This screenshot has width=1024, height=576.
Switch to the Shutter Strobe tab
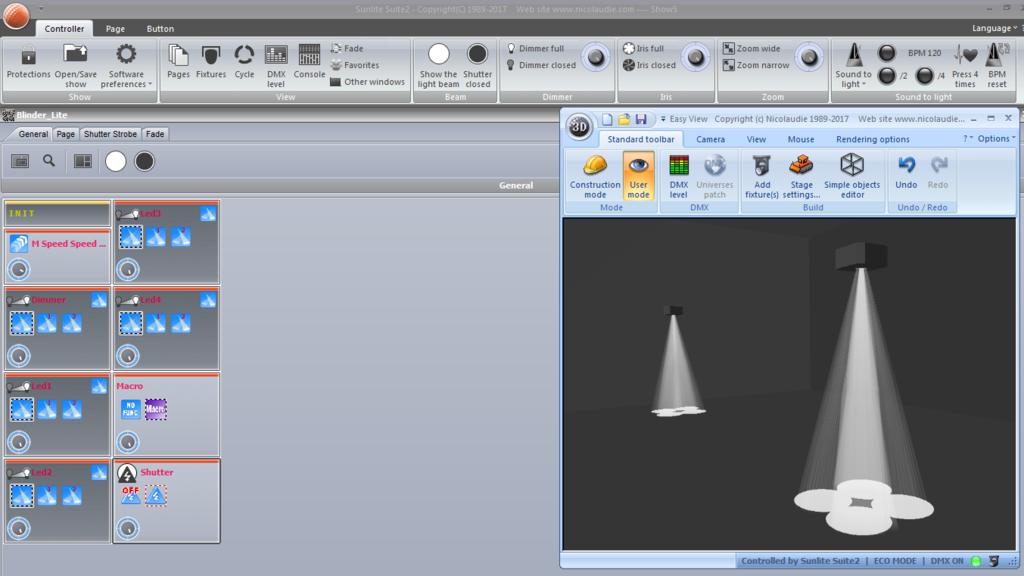pos(110,134)
